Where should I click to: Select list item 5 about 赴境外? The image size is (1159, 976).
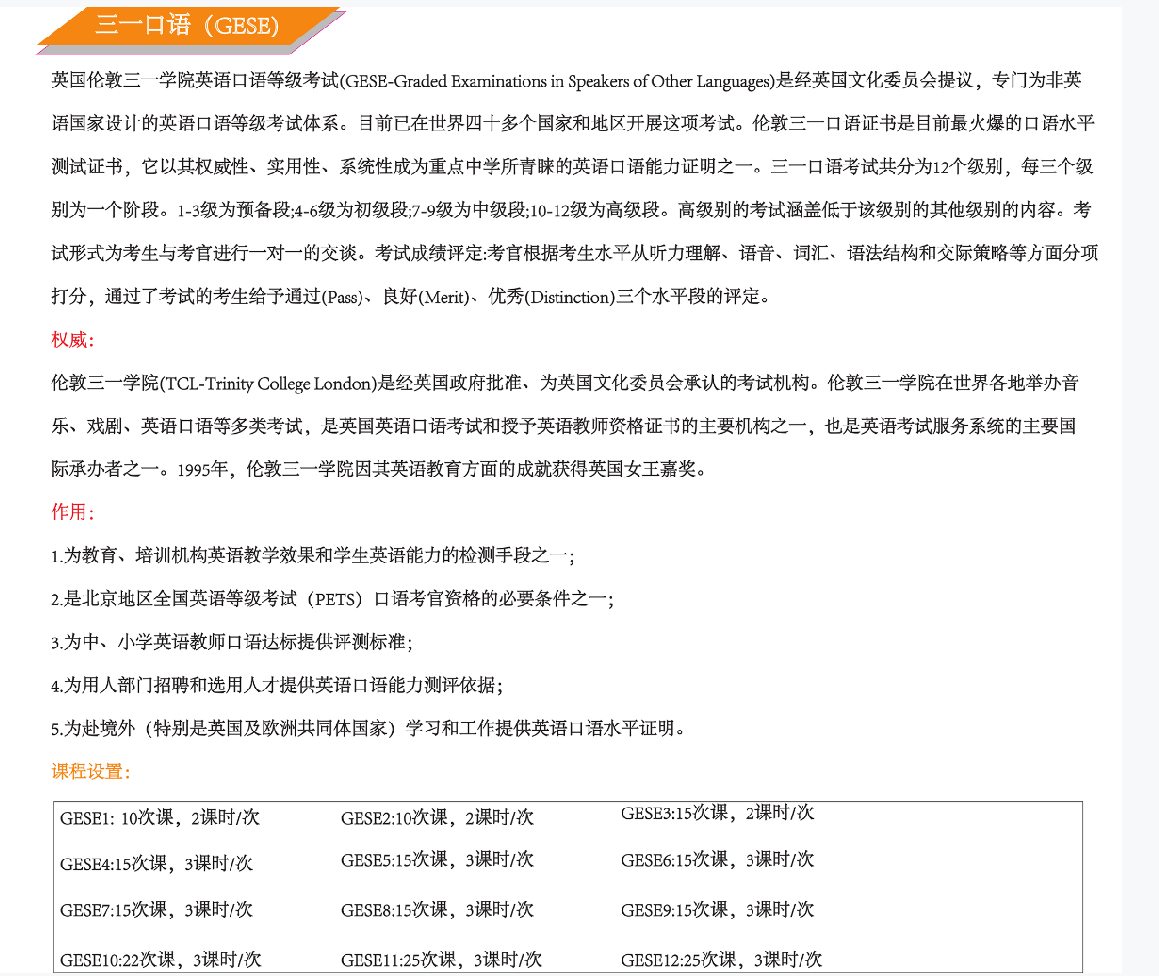[368, 728]
